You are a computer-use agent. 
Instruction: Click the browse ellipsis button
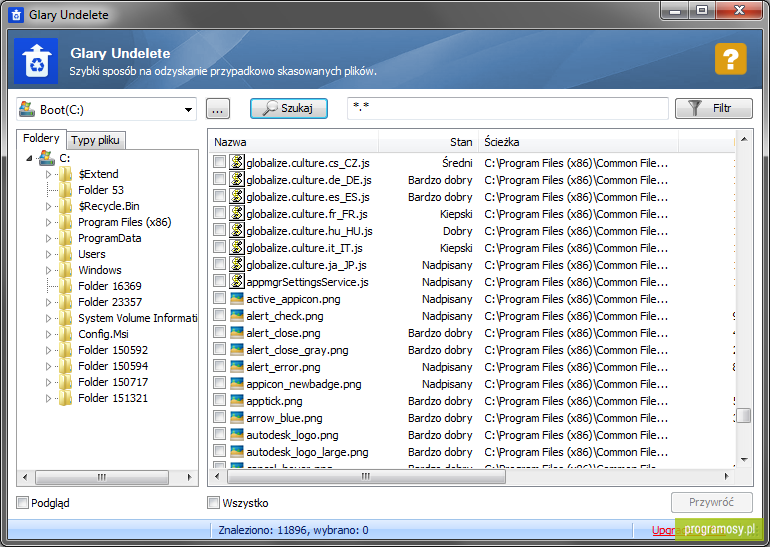coord(218,109)
